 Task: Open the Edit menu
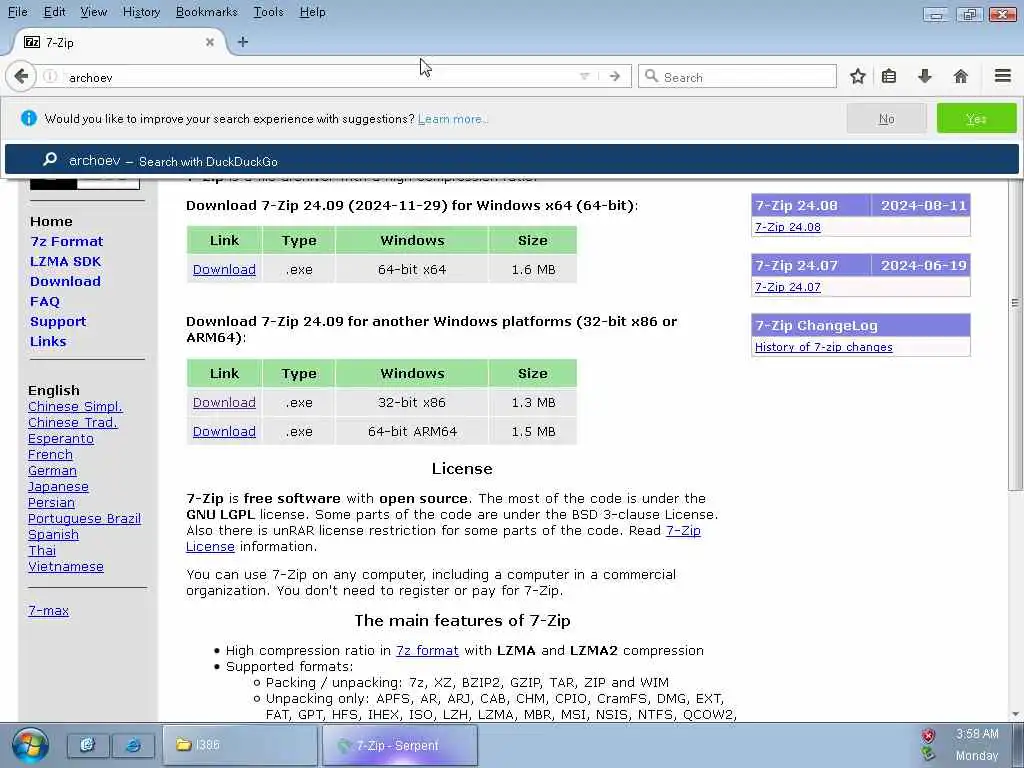[x=54, y=12]
